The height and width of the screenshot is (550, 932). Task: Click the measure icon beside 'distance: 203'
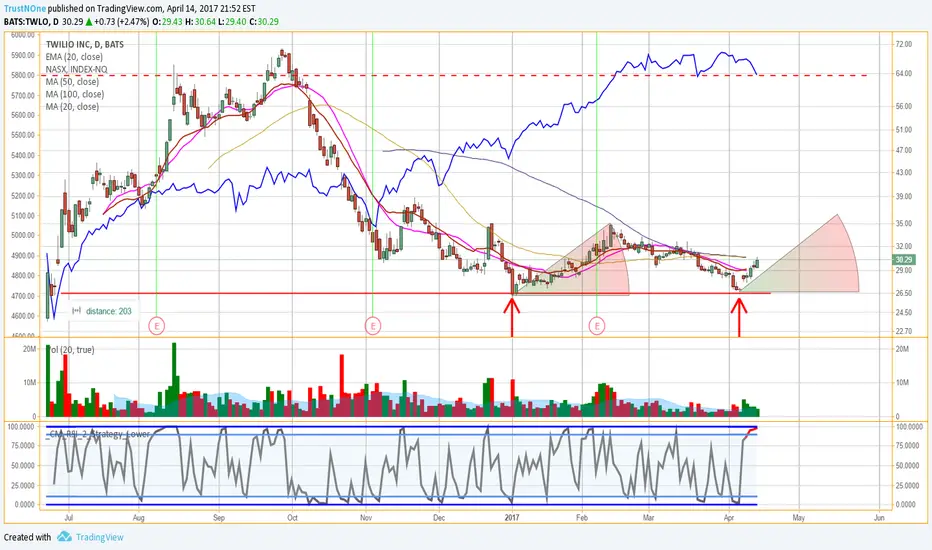click(x=77, y=311)
